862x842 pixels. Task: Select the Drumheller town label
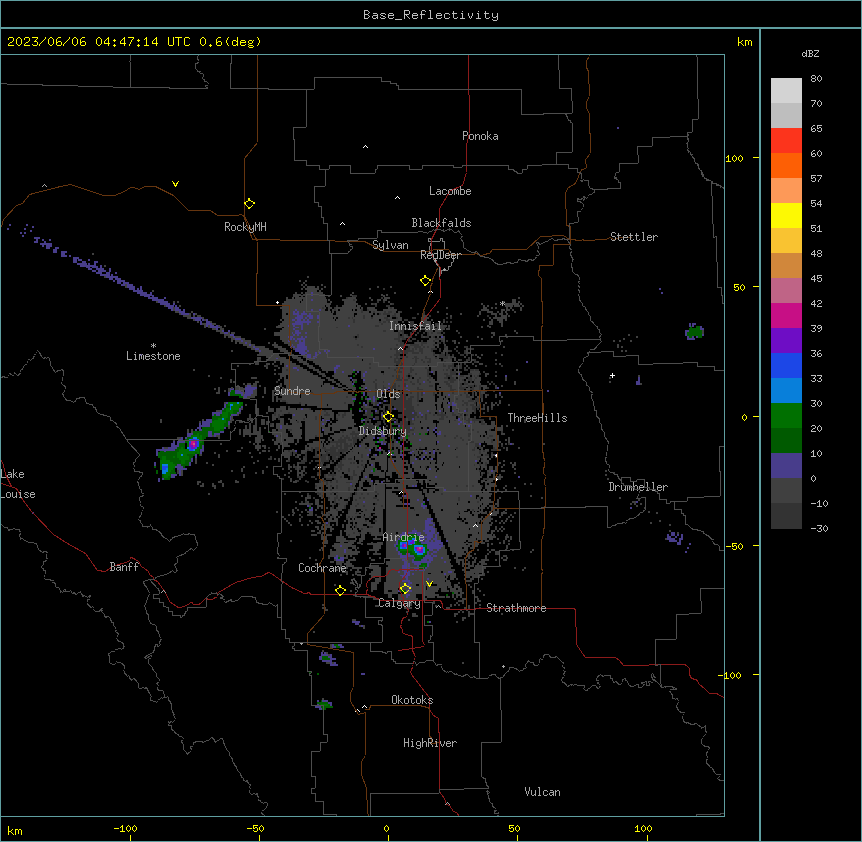pos(638,487)
